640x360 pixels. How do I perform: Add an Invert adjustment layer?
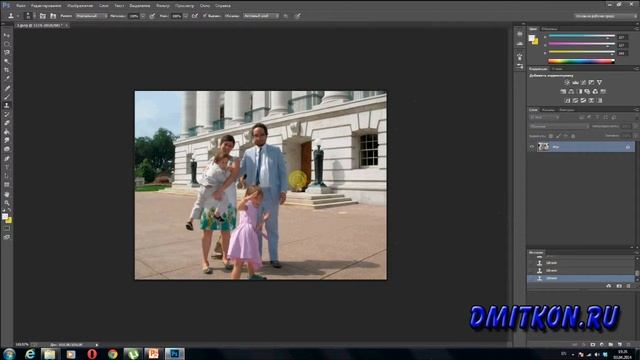(x=567, y=100)
